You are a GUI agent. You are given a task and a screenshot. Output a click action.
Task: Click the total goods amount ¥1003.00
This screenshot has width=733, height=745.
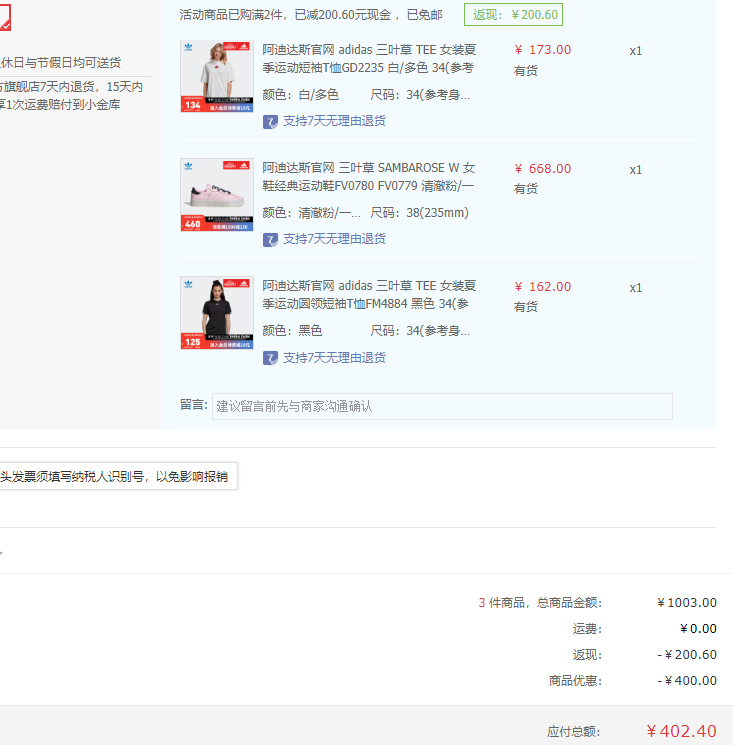pos(687,602)
